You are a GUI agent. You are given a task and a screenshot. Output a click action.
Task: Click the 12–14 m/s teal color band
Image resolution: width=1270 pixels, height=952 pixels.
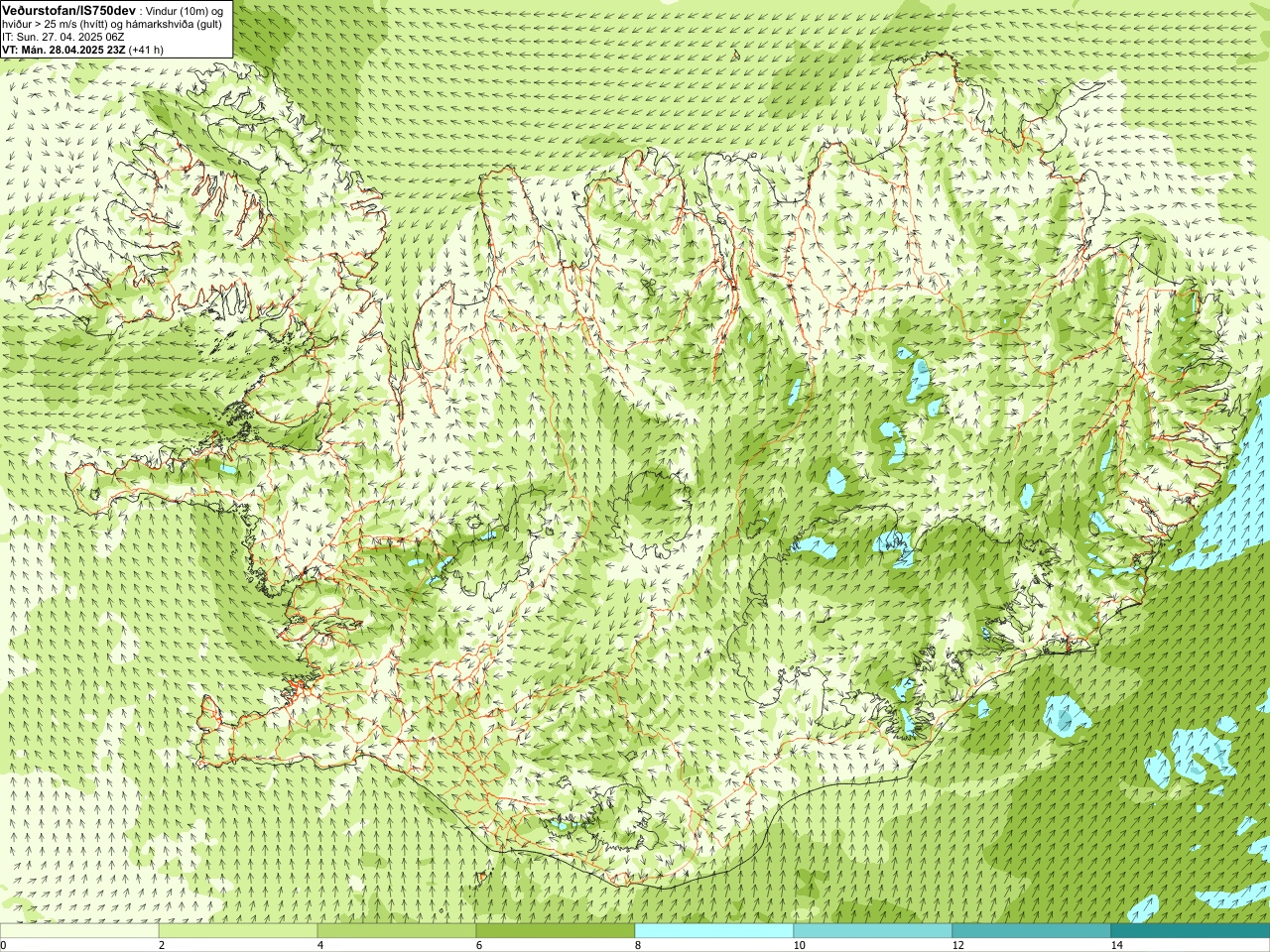(x=1032, y=931)
